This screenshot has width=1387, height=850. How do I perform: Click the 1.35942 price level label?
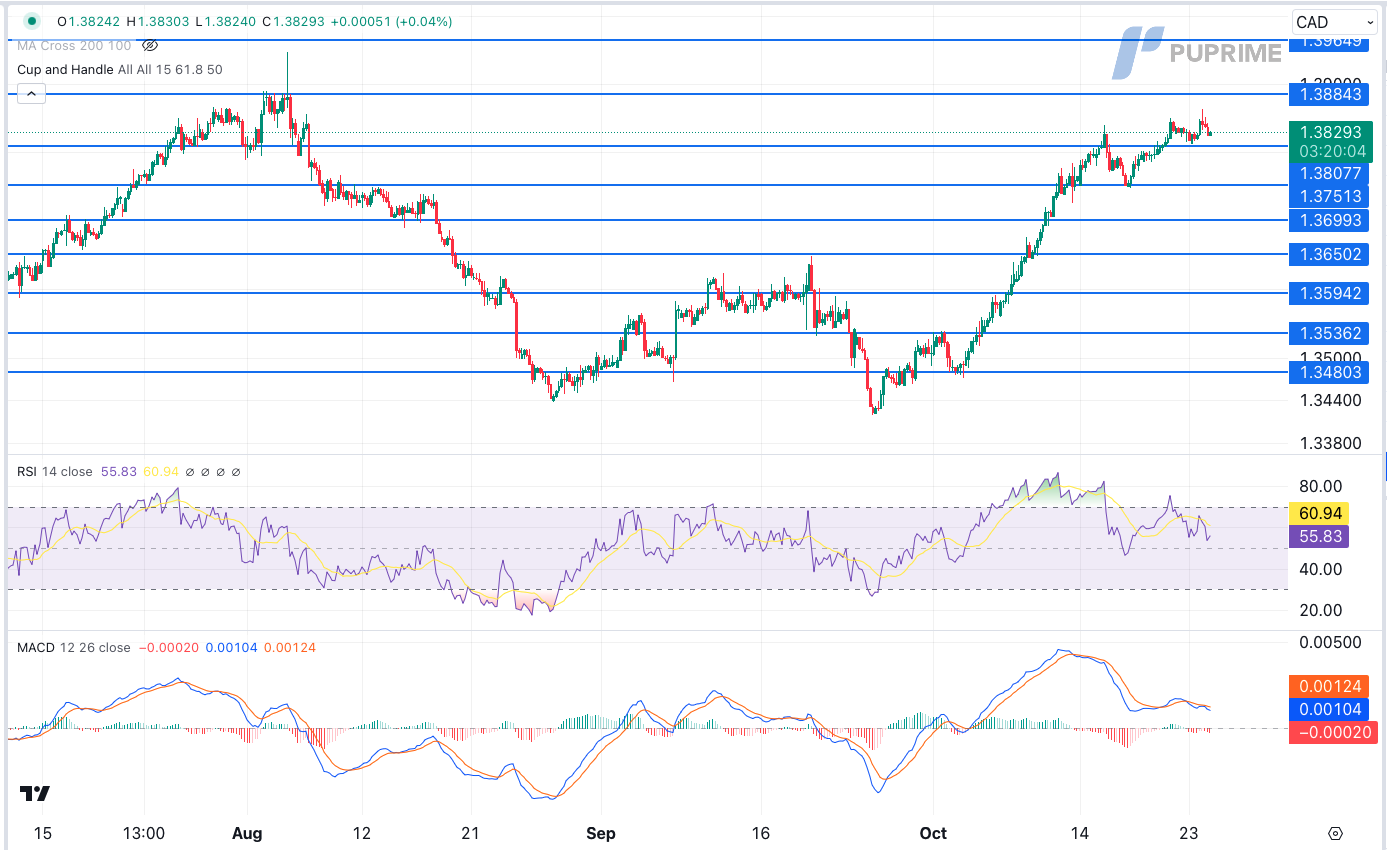tap(1328, 293)
